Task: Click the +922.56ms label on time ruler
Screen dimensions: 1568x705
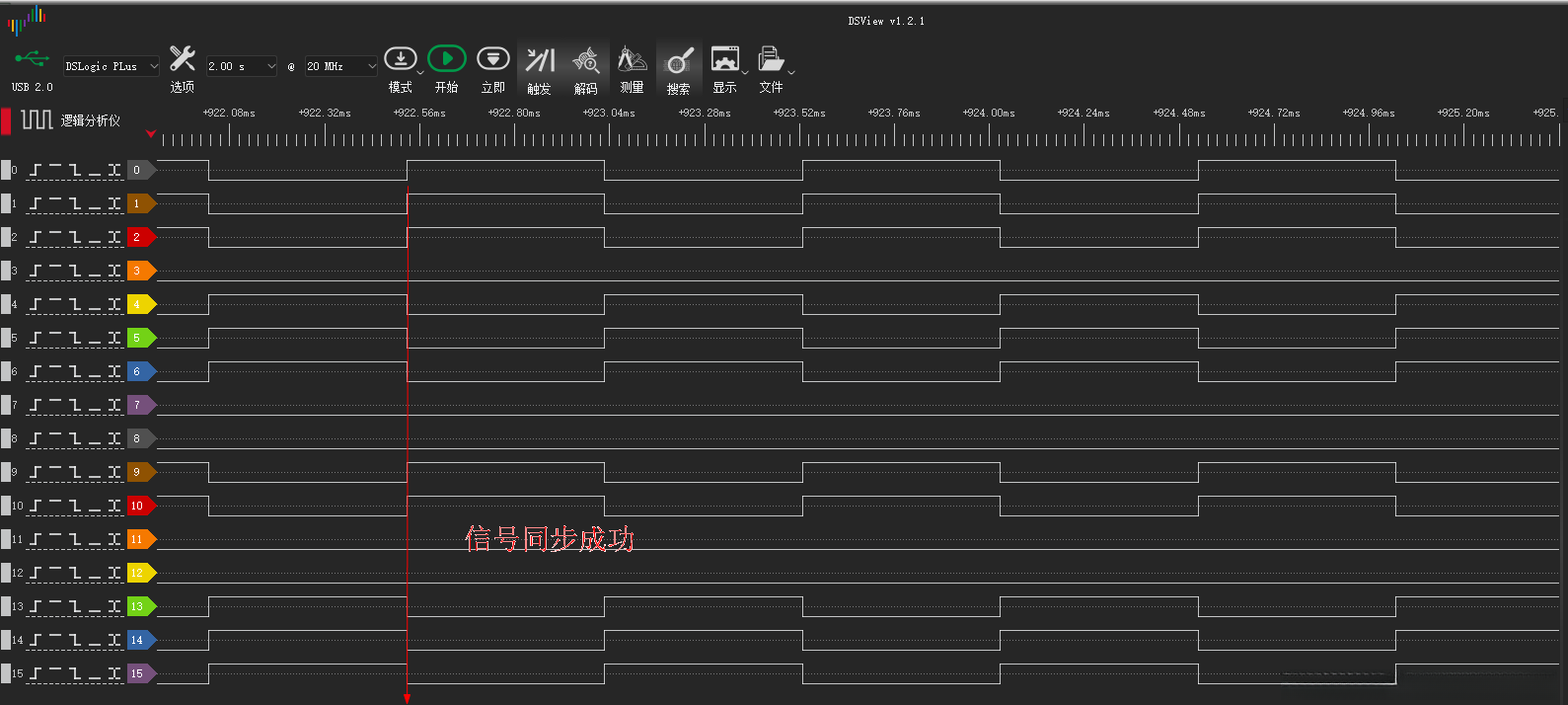Action: [419, 113]
